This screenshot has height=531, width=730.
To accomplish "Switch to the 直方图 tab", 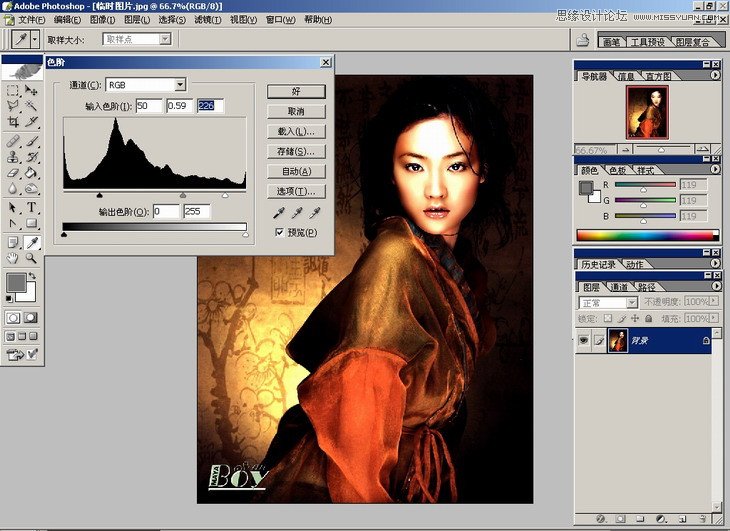I will [658, 76].
